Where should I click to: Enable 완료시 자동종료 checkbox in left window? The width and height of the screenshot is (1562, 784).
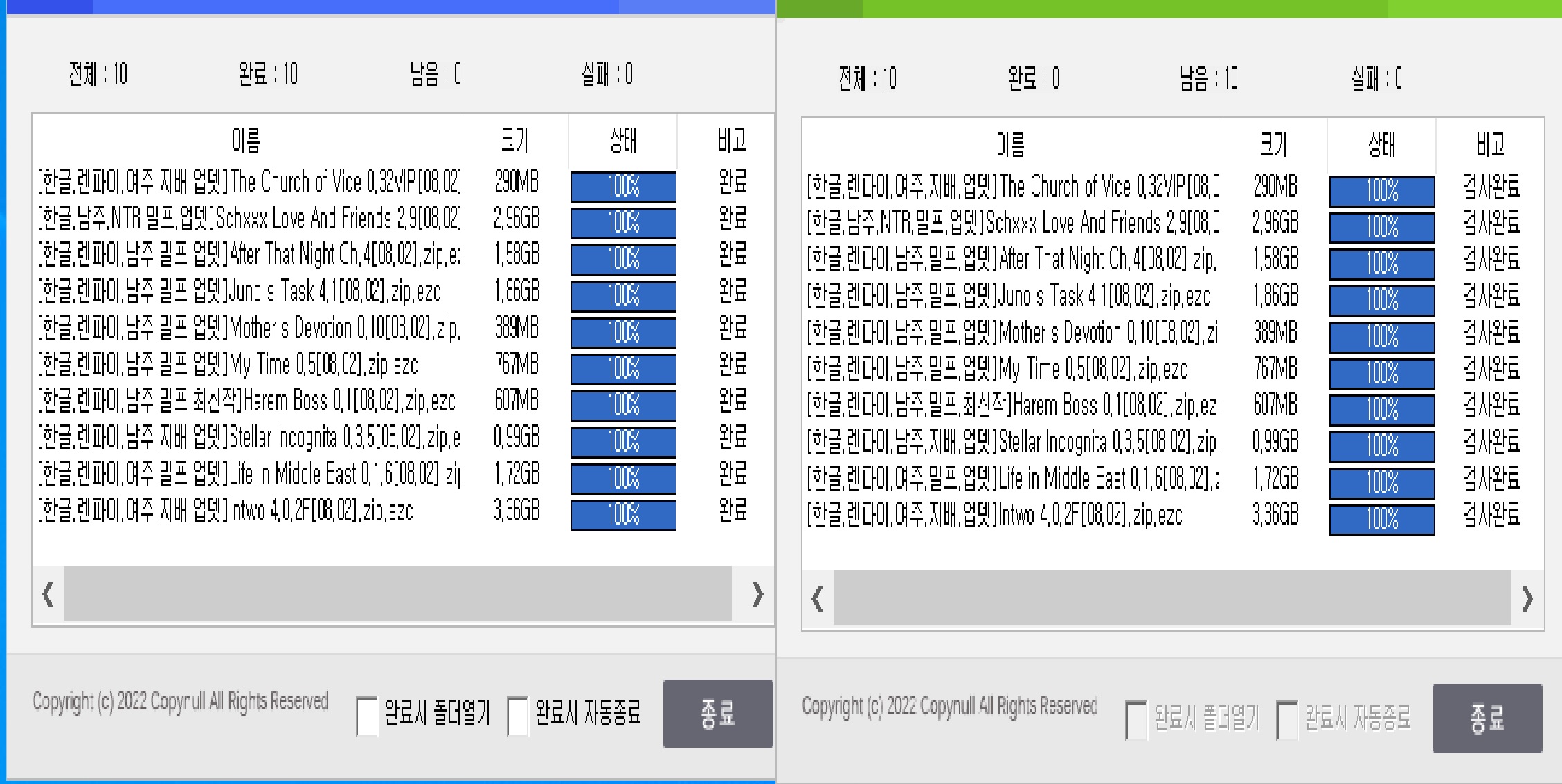click(517, 715)
